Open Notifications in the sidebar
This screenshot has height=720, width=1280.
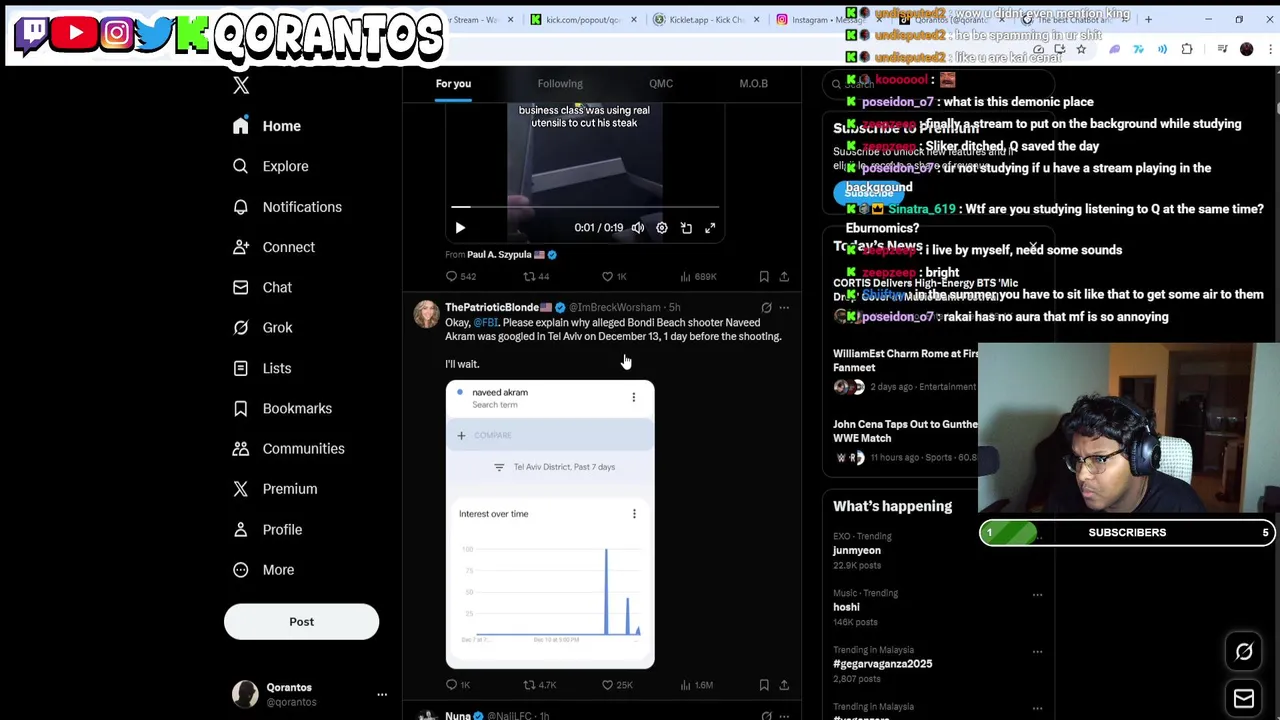287,207
